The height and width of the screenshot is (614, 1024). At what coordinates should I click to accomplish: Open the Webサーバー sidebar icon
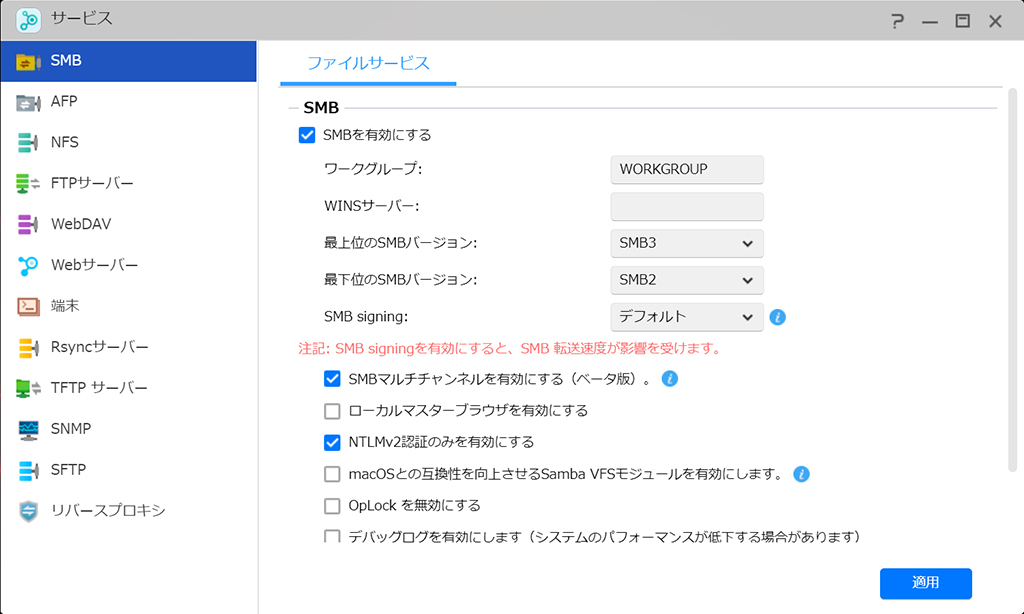coord(27,265)
